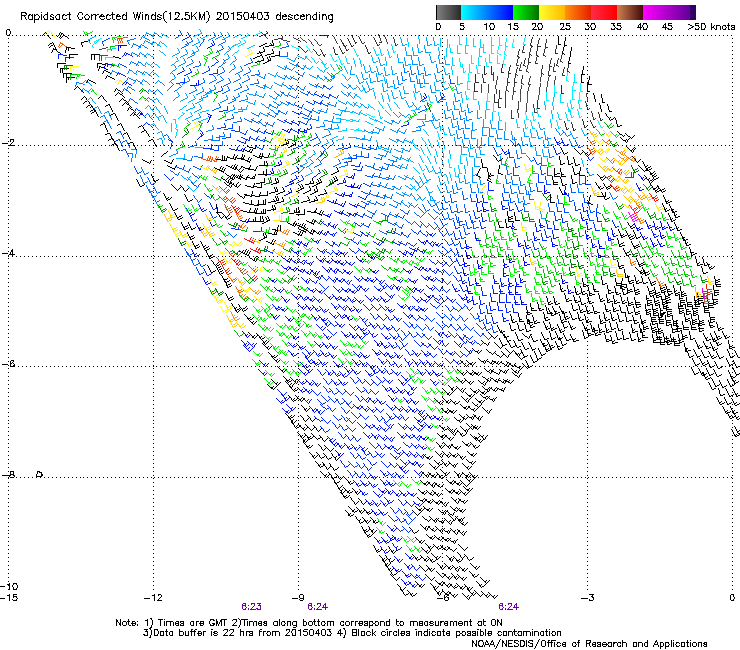Click the '40' legend scale label
This screenshot has height=650, width=740.
(x=642, y=27)
